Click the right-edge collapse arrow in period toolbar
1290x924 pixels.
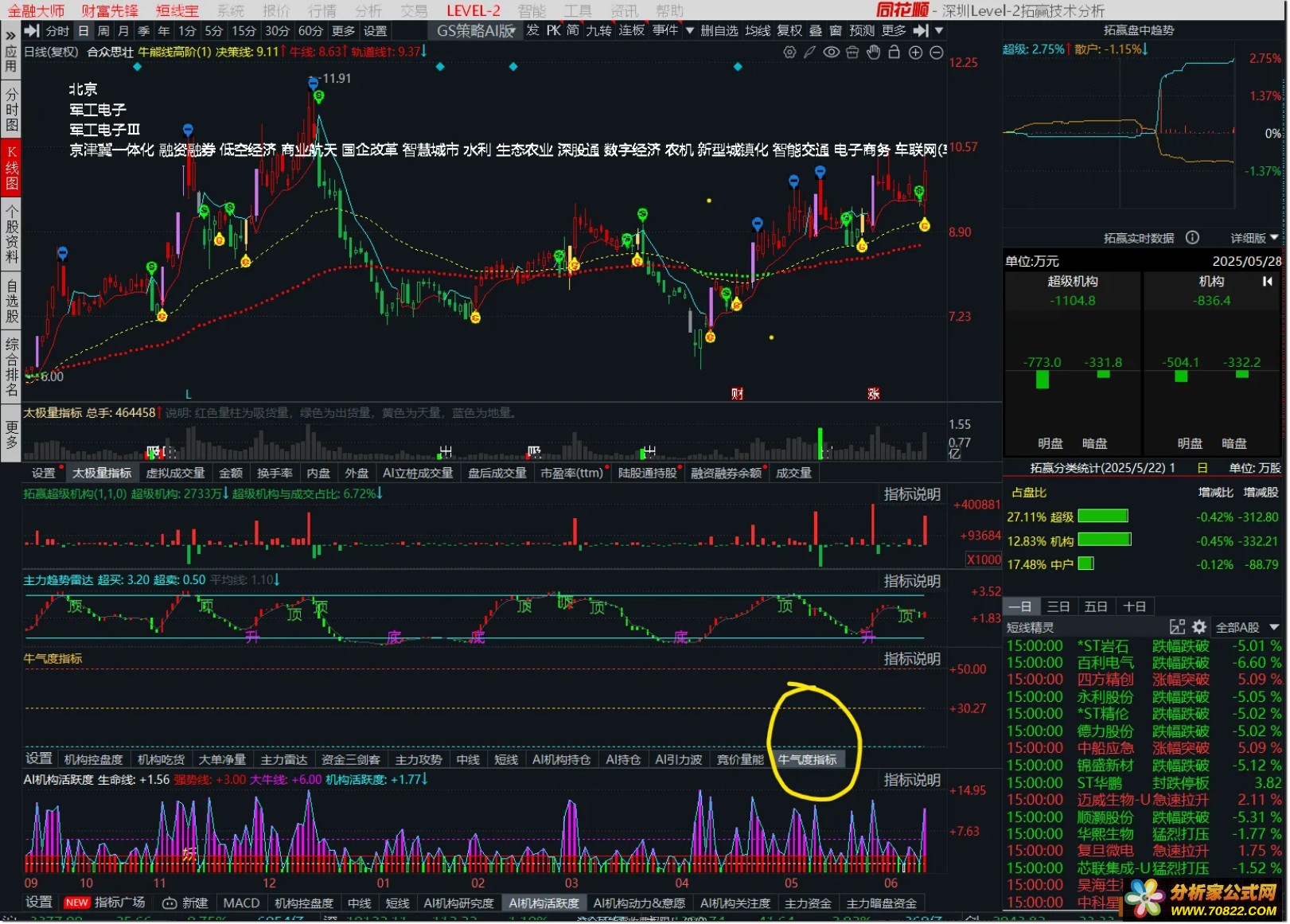pos(921,30)
